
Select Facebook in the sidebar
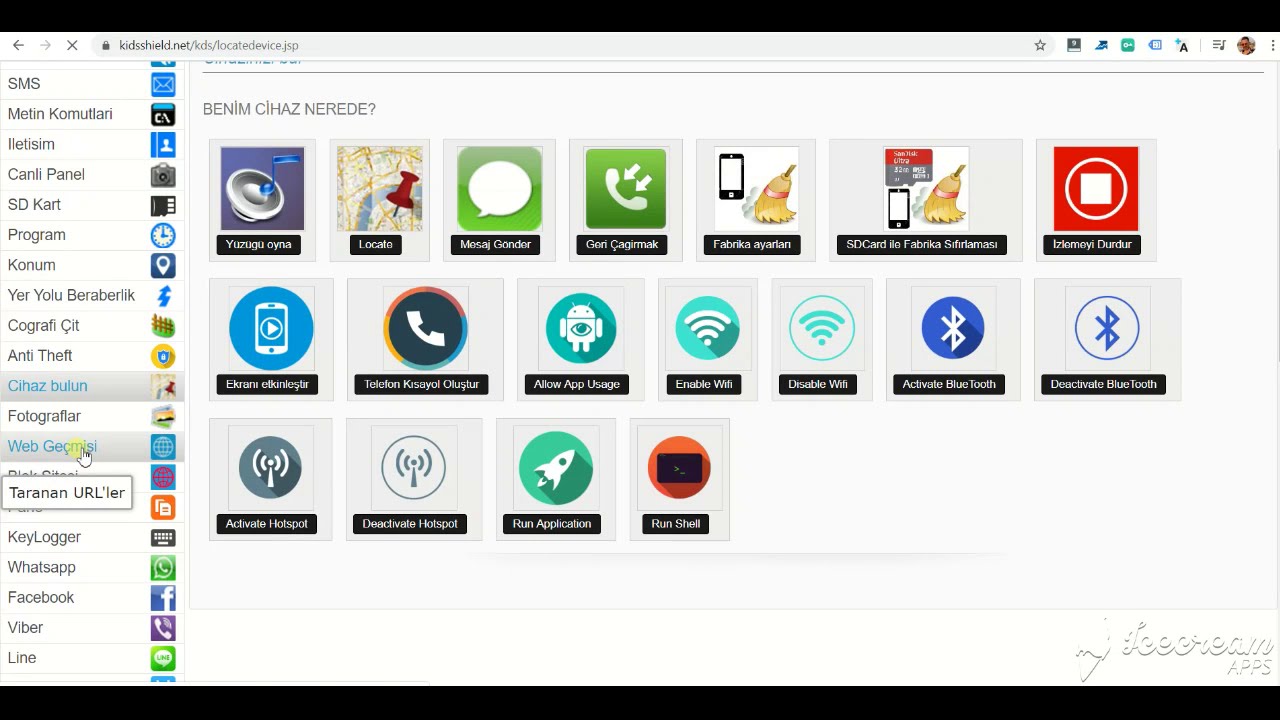click(x=92, y=597)
